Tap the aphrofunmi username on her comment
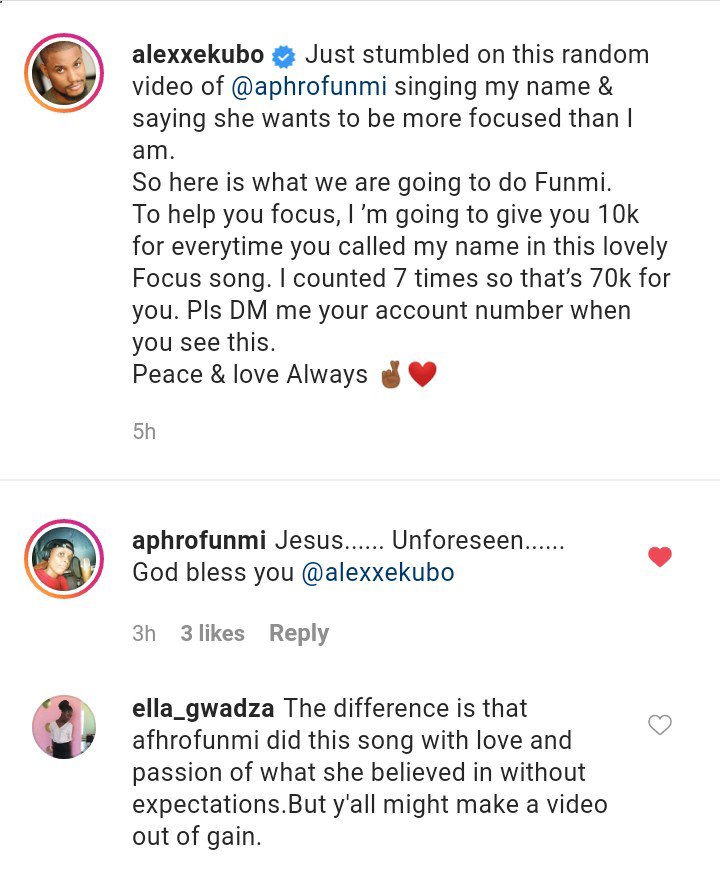720x877 pixels. coord(198,541)
